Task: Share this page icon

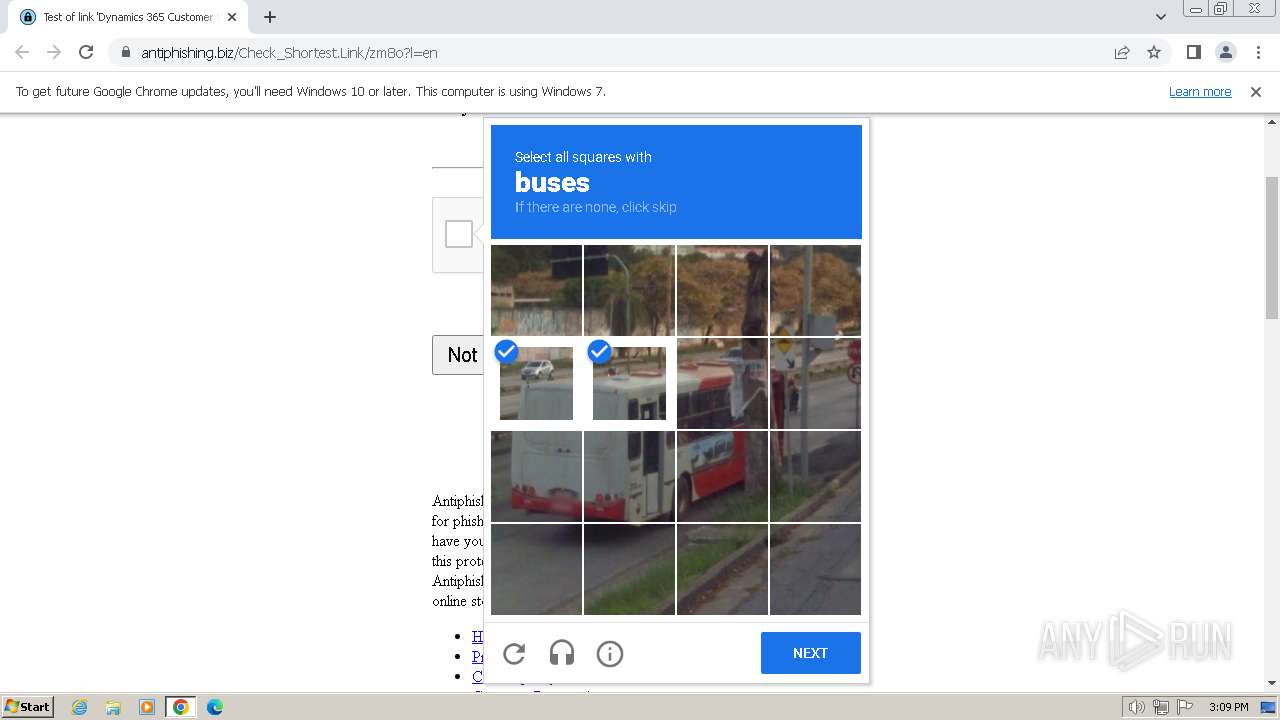Action: tap(1122, 52)
